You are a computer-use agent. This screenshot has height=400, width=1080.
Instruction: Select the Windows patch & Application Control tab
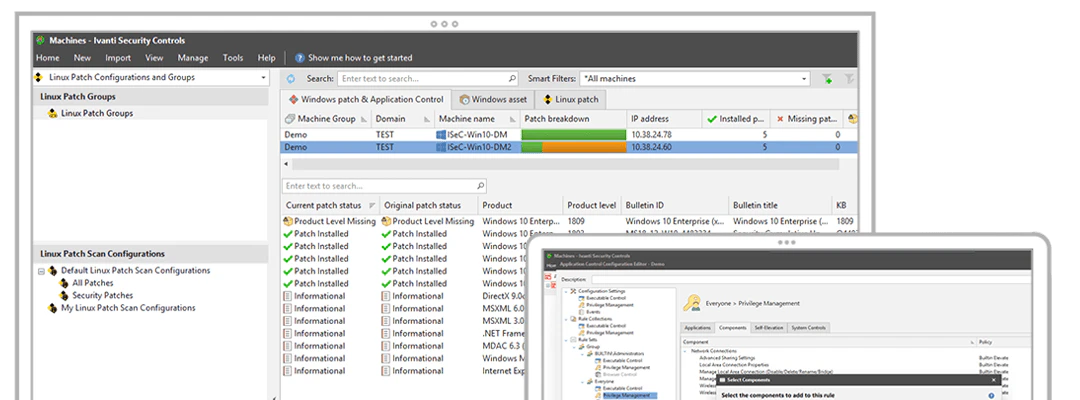click(x=366, y=99)
